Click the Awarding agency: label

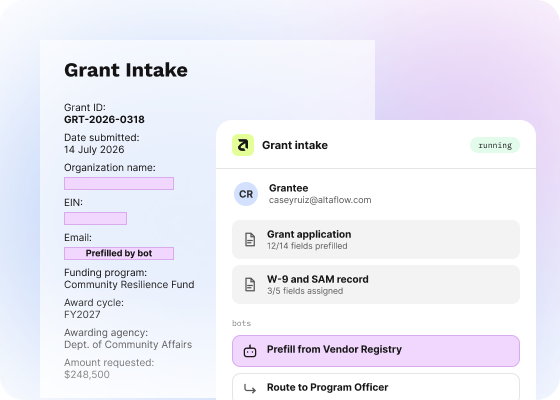(x=106, y=332)
